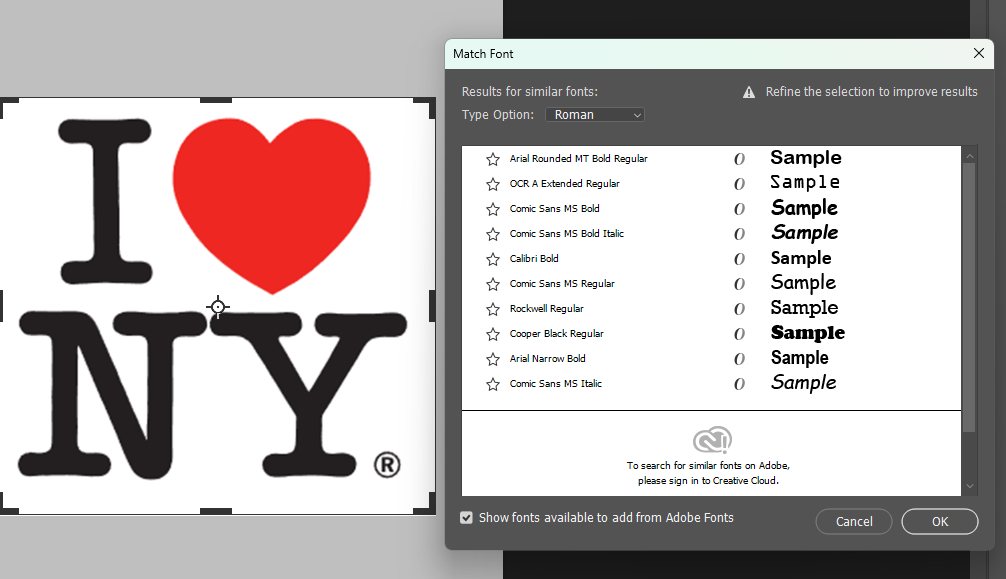Image resolution: width=1006 pixels, height=579 pixels.
Task: Click the Rockwell Sample preview text
Action: [x=804, y=308]
